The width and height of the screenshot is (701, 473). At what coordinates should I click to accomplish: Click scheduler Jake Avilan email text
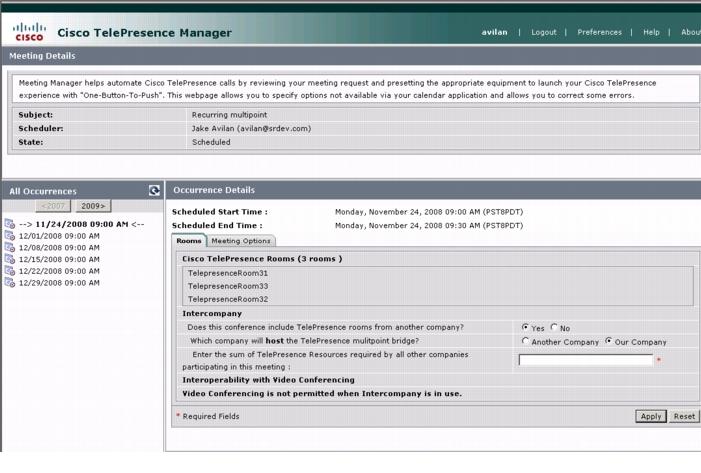point(251,128)
